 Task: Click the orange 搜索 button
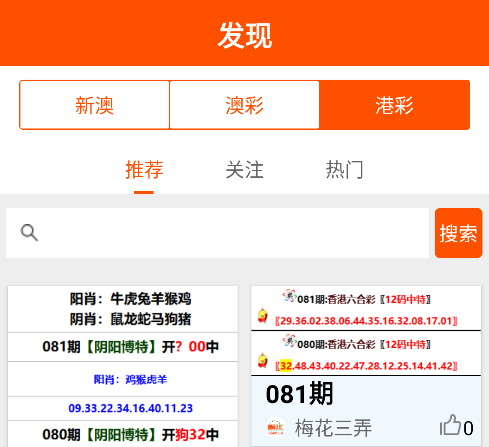point(458,233)
